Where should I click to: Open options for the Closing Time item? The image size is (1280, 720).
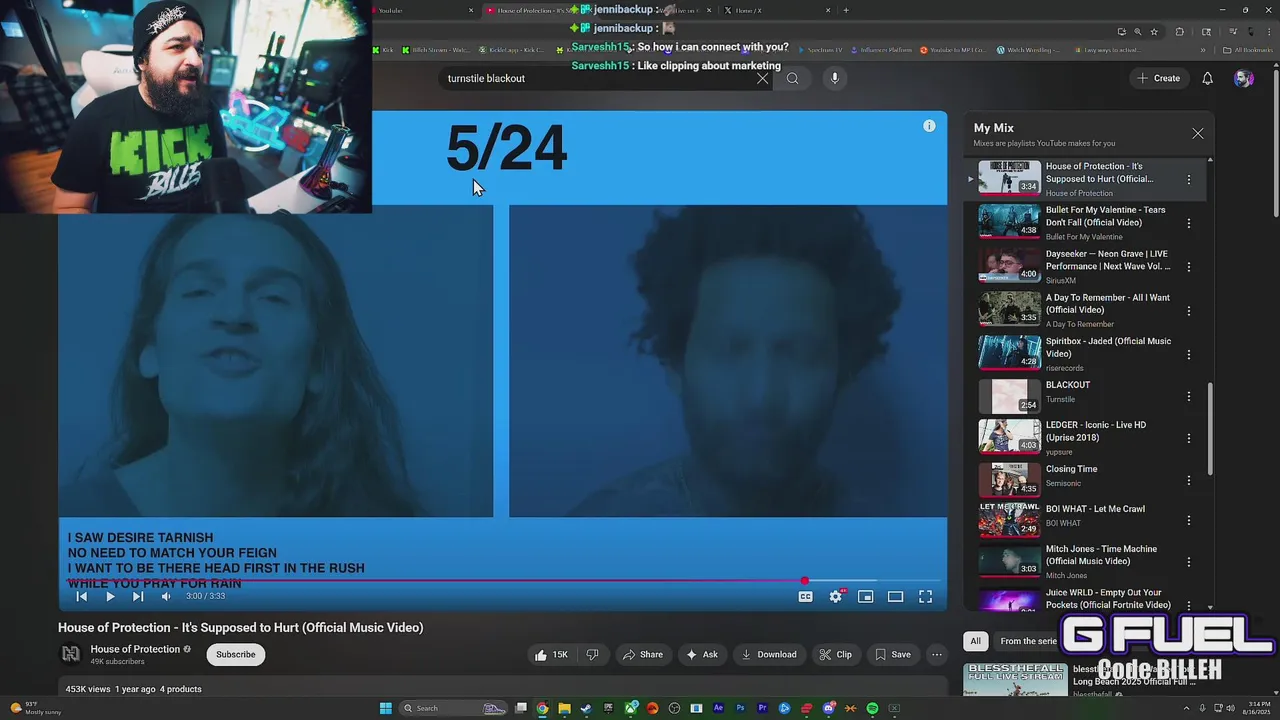coord(1189,481)
